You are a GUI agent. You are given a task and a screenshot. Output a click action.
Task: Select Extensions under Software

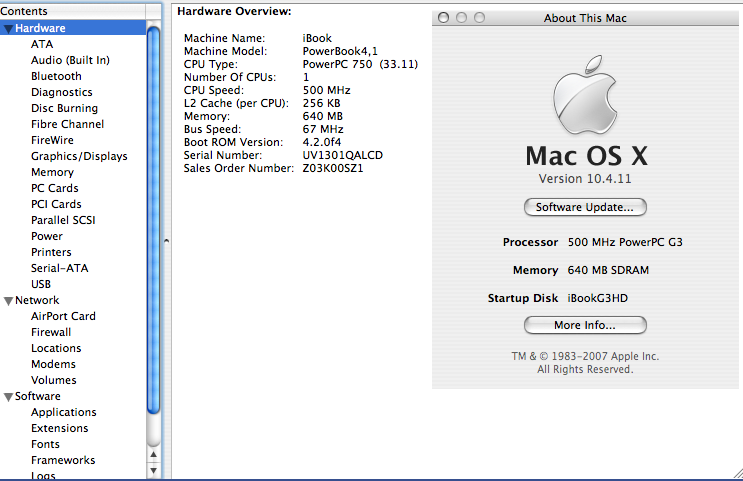click(x=60, y=428)
